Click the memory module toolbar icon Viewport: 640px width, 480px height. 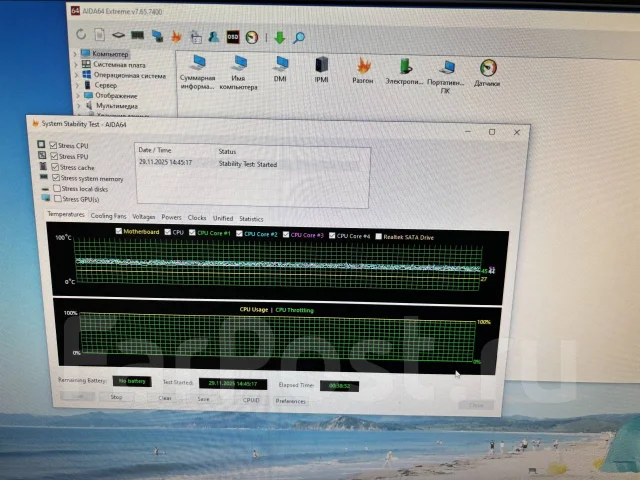(x=137, y=36)
